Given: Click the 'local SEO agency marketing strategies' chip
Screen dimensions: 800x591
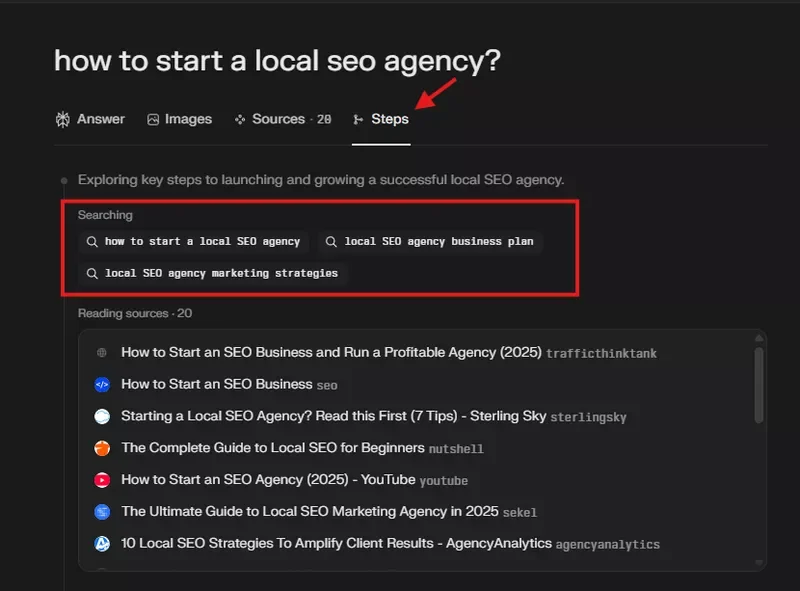Looking at the screenshot, I should [x=212, y=273].
